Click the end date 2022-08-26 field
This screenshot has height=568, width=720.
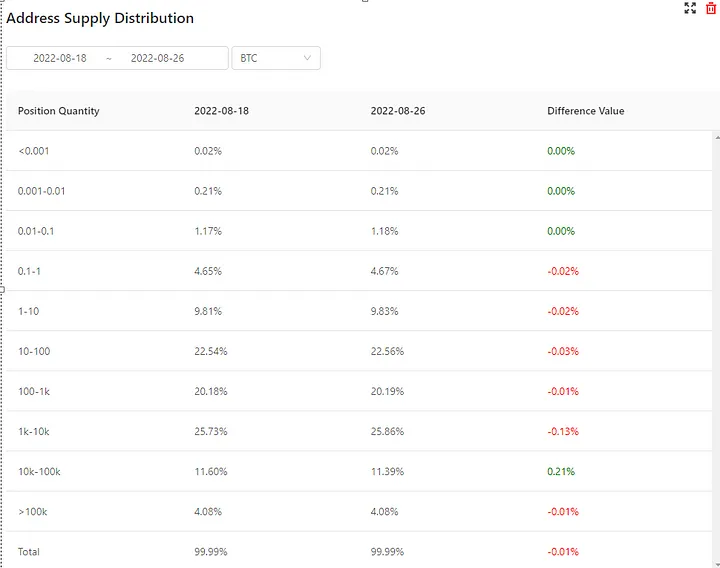click(158, 58)
